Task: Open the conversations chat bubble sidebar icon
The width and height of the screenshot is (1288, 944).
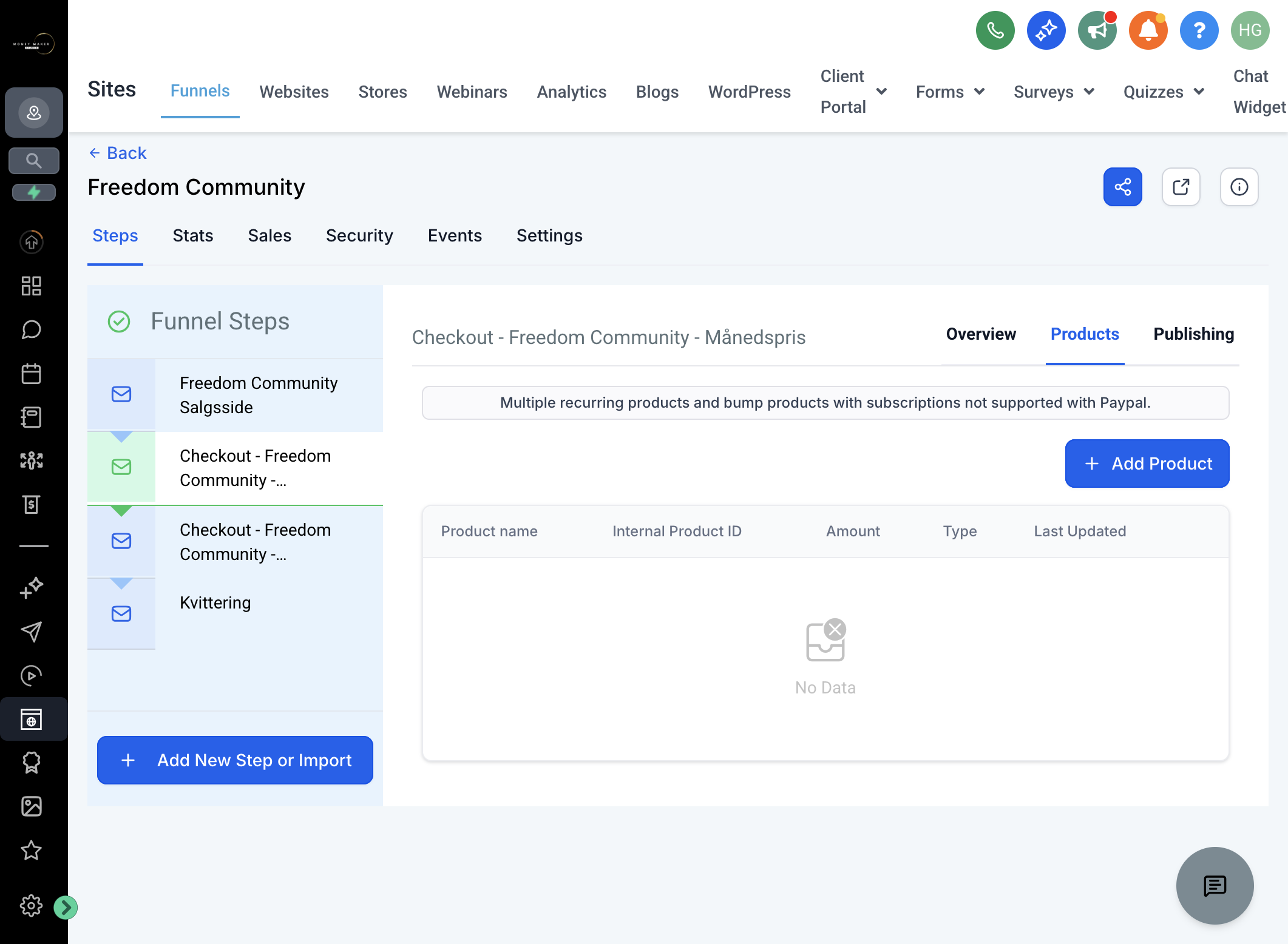Action: [32, 329]
